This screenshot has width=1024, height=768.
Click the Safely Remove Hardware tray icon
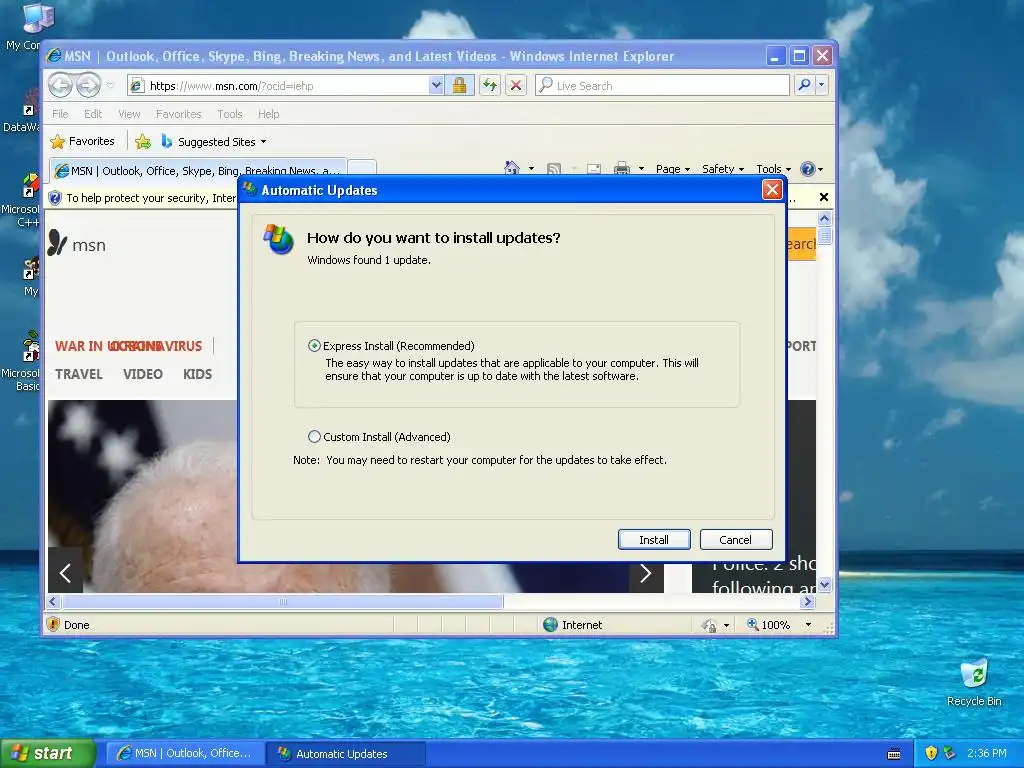950,753
